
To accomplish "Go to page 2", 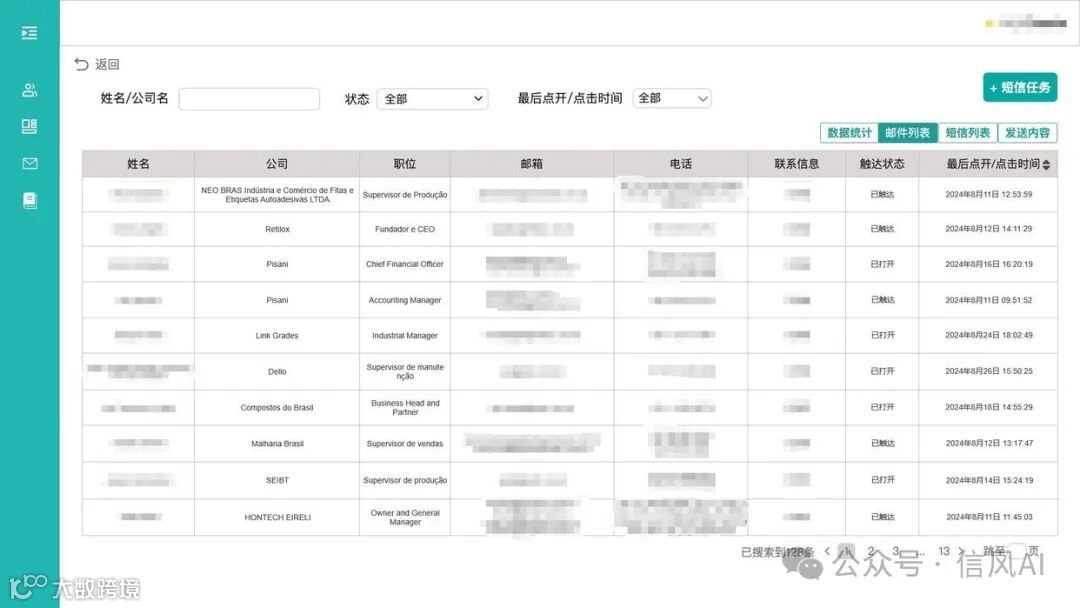I will coord(871,551).
